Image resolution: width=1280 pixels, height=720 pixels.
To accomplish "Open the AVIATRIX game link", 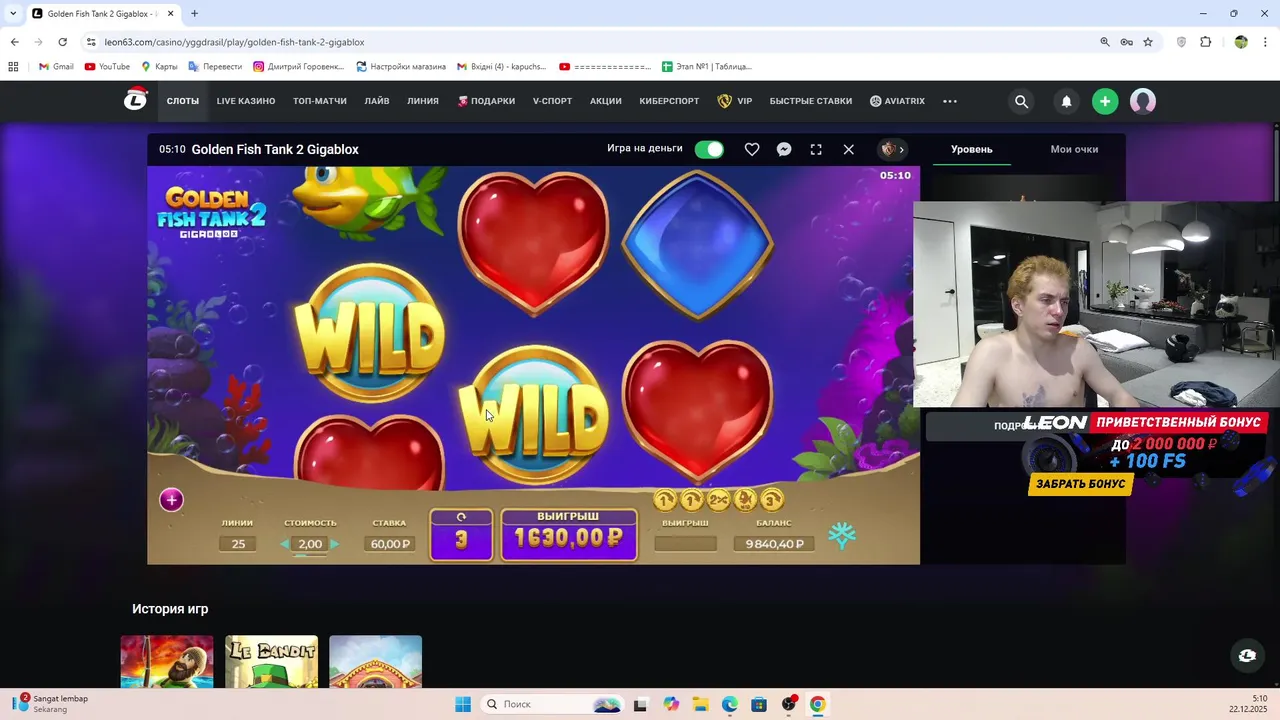I will 897,101.
